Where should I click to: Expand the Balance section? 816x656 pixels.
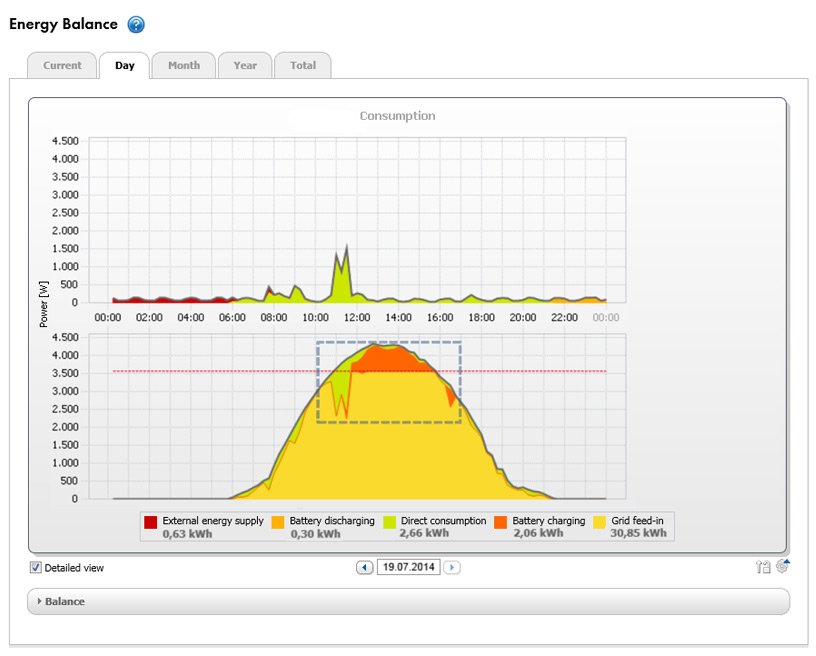point(408,601)
